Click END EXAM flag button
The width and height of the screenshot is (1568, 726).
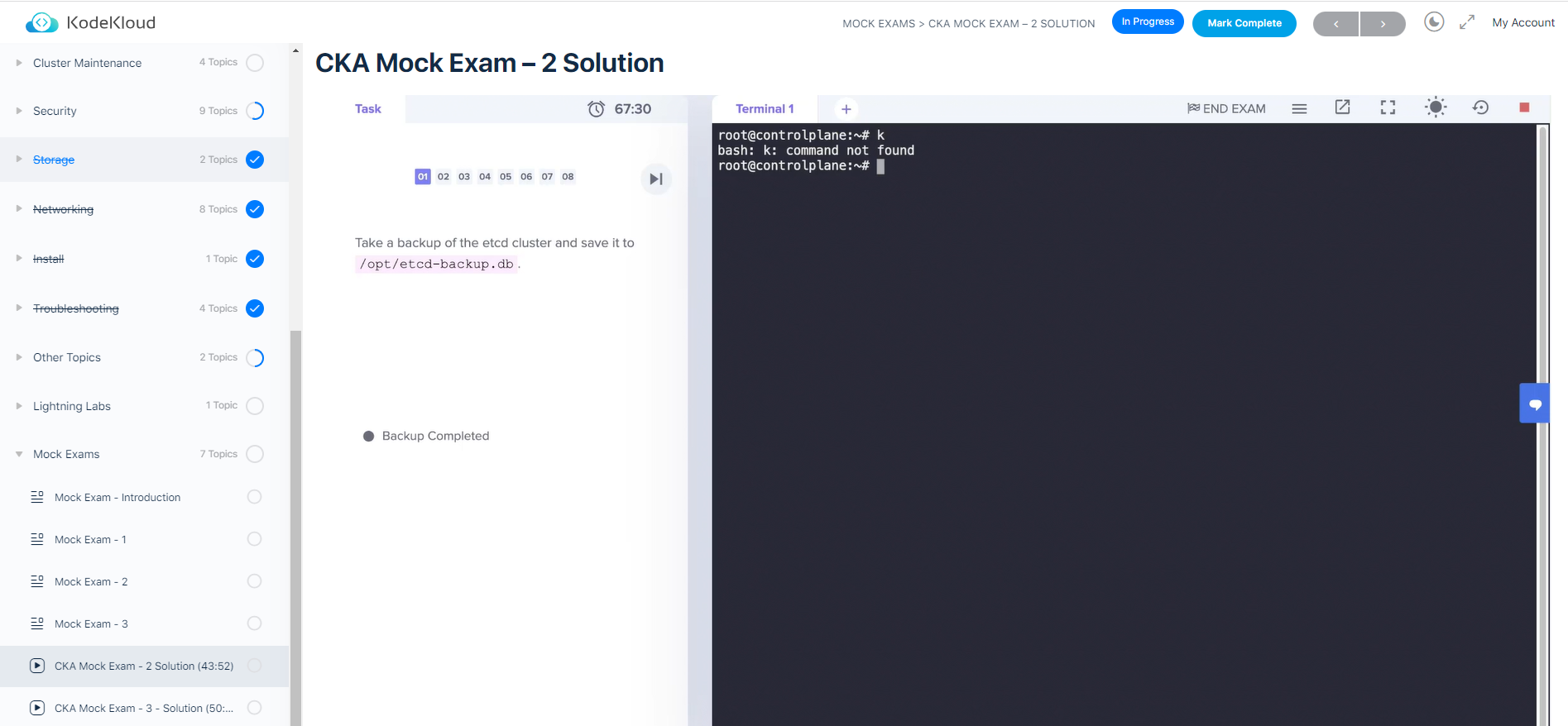(1226, 108)
